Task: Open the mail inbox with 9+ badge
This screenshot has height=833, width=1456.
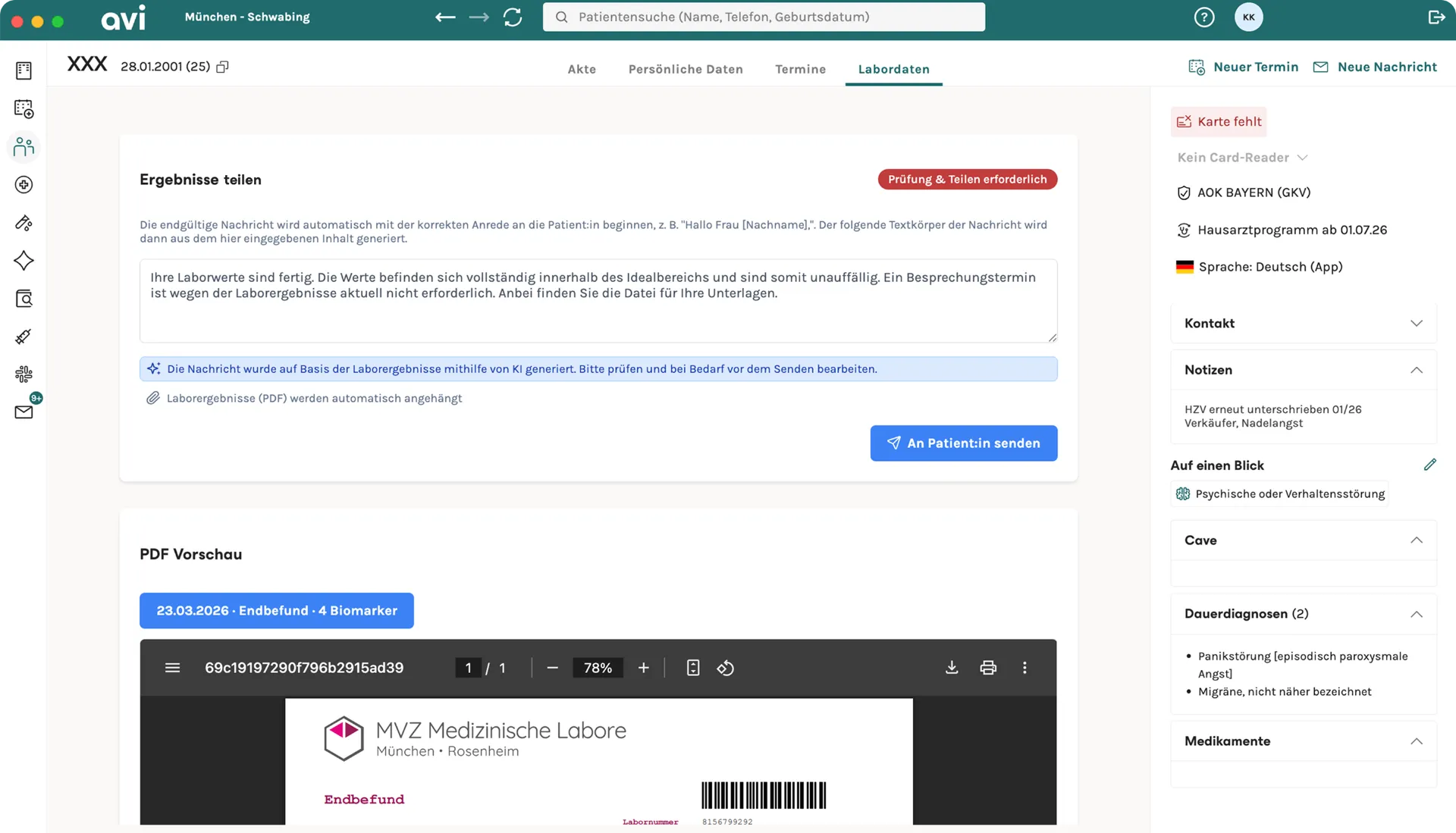Action: [x=24, y=412]
